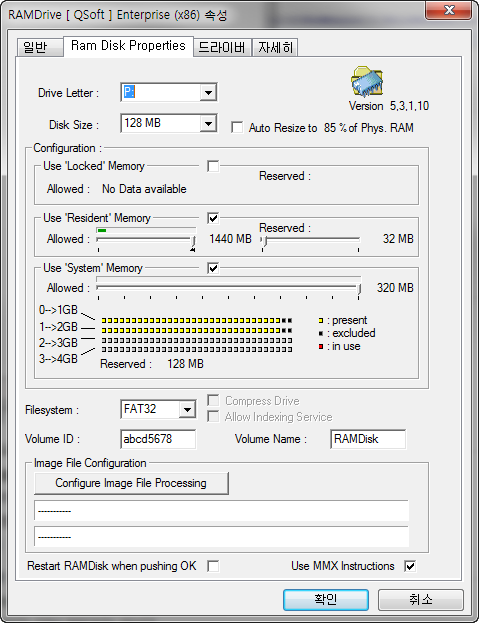The image size is (479, 623).
Task: Click the System Memory Allowed slider thumb
Action: (359, 289)
